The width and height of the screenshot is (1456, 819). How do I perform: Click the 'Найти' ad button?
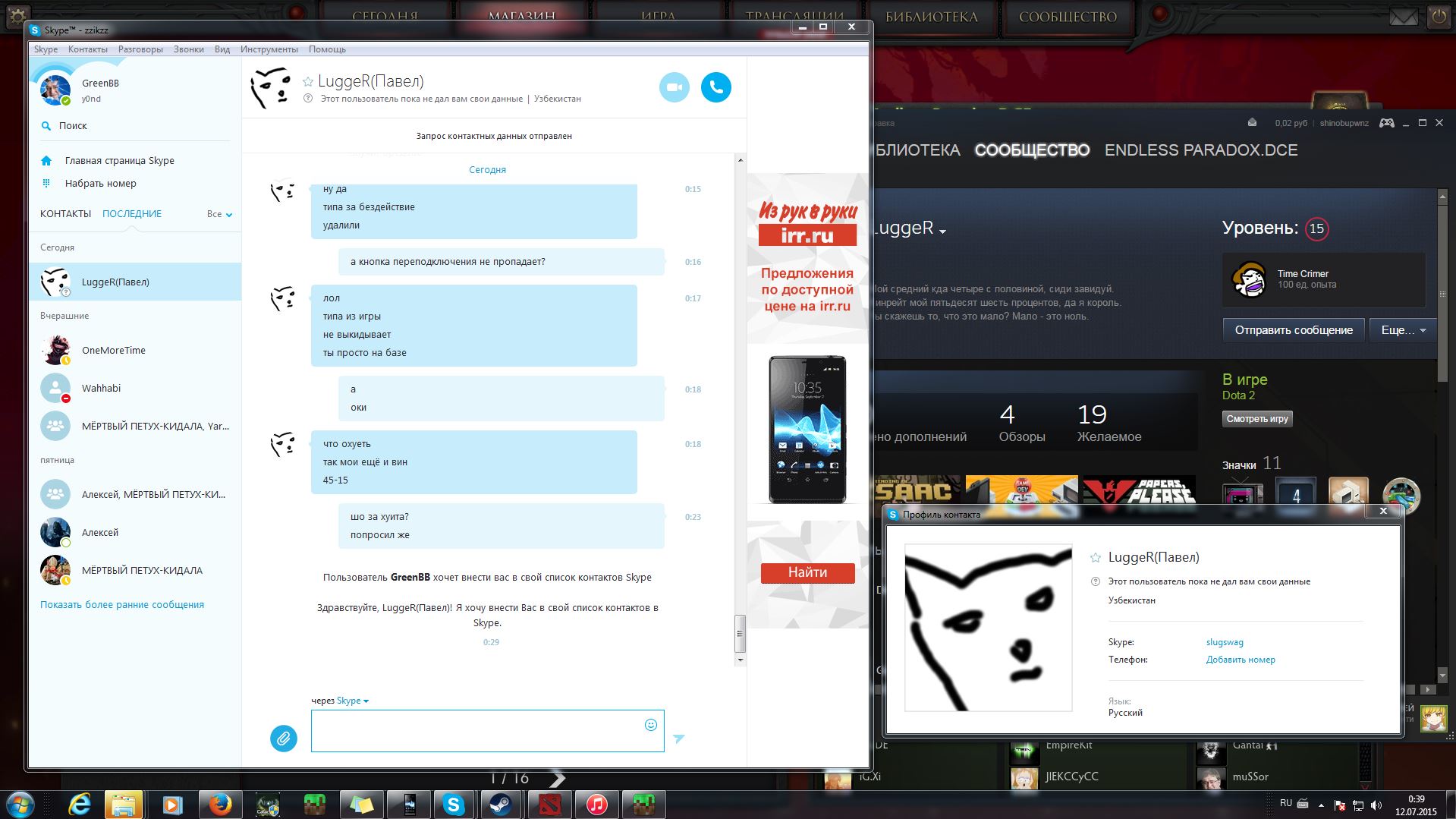point(807,572)
